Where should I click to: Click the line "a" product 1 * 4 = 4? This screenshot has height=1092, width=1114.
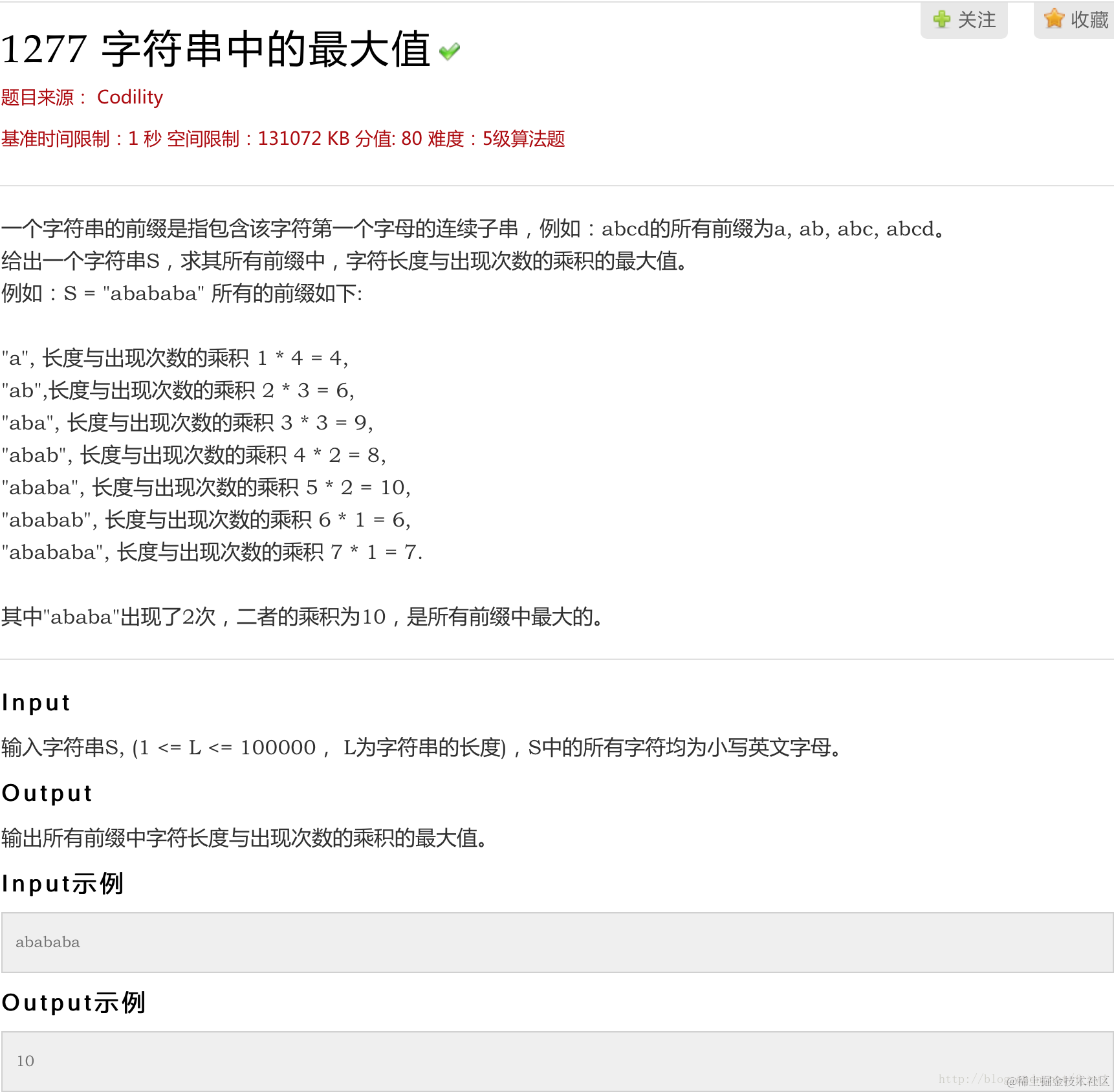point(175,358)
